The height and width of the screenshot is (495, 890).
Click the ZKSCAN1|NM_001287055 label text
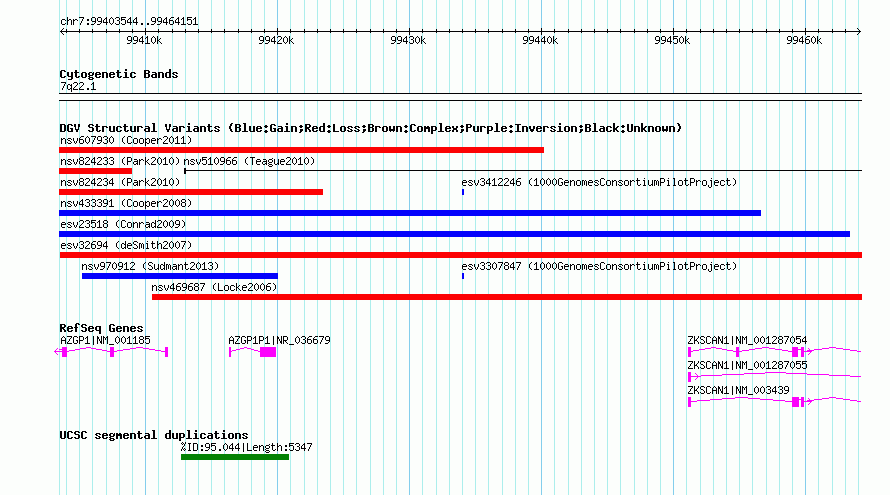click(x=748, y=366)
